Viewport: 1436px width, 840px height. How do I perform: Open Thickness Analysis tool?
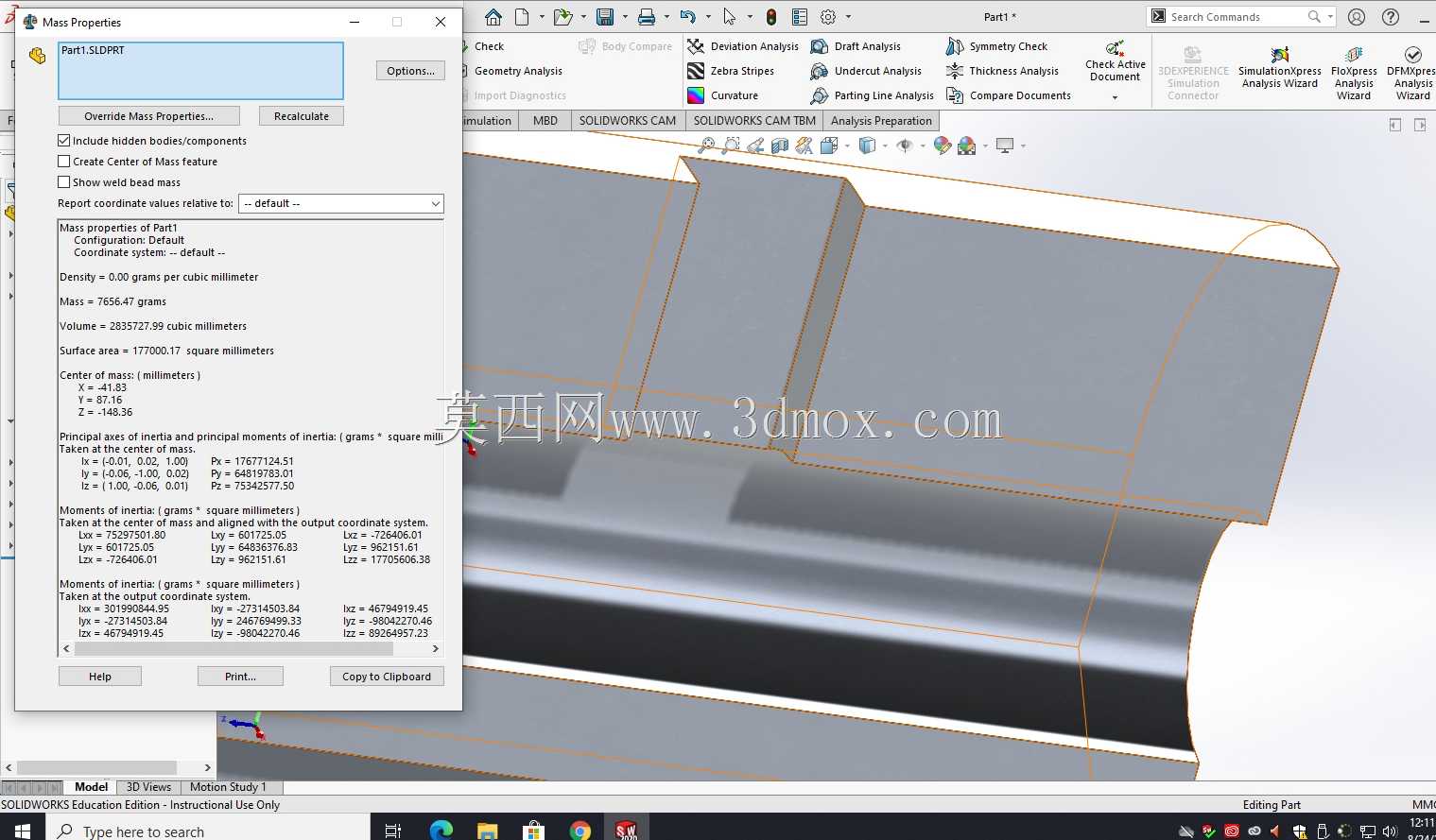tap(1002, 71)
